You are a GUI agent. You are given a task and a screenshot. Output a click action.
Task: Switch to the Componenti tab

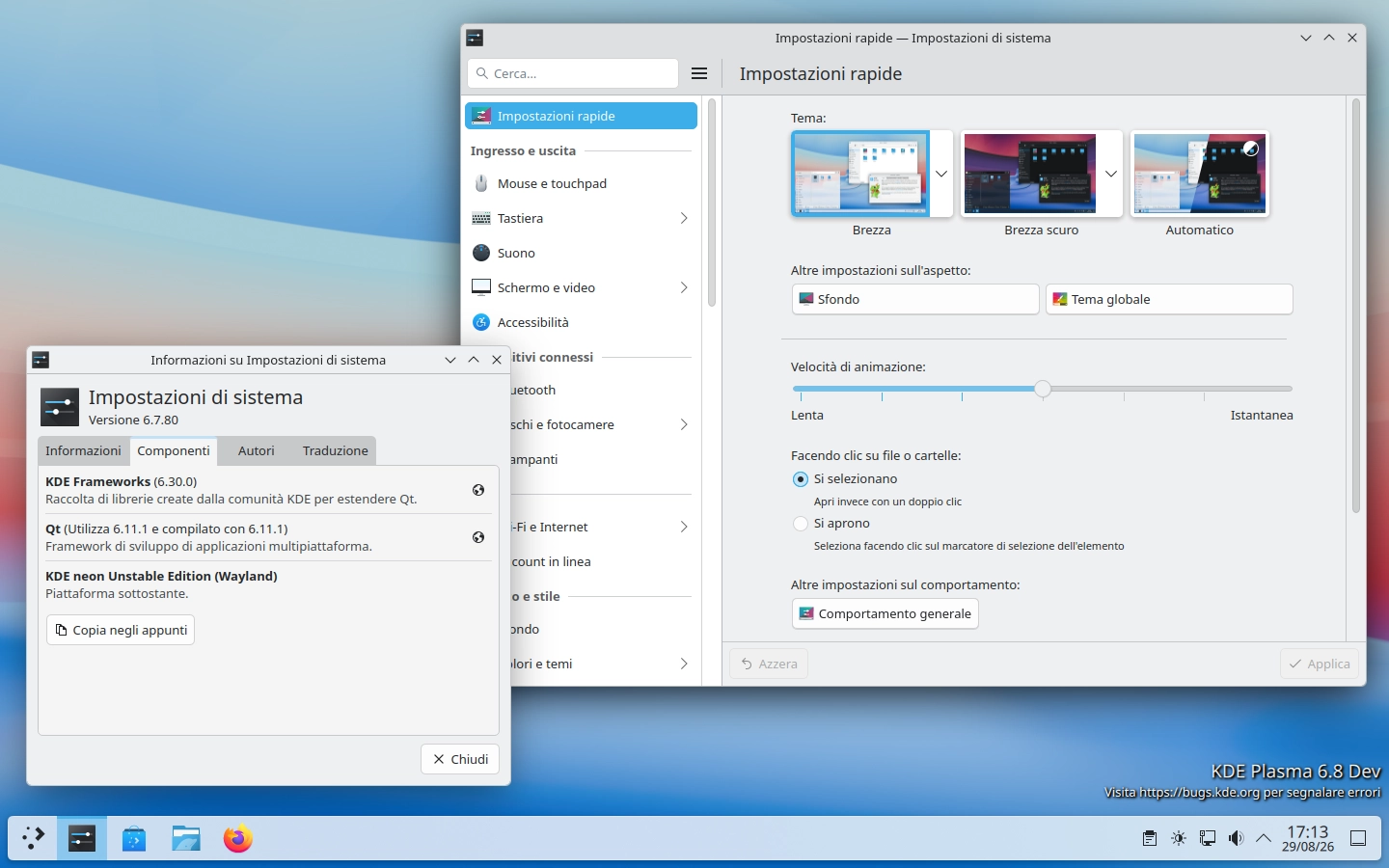[174, 450]
